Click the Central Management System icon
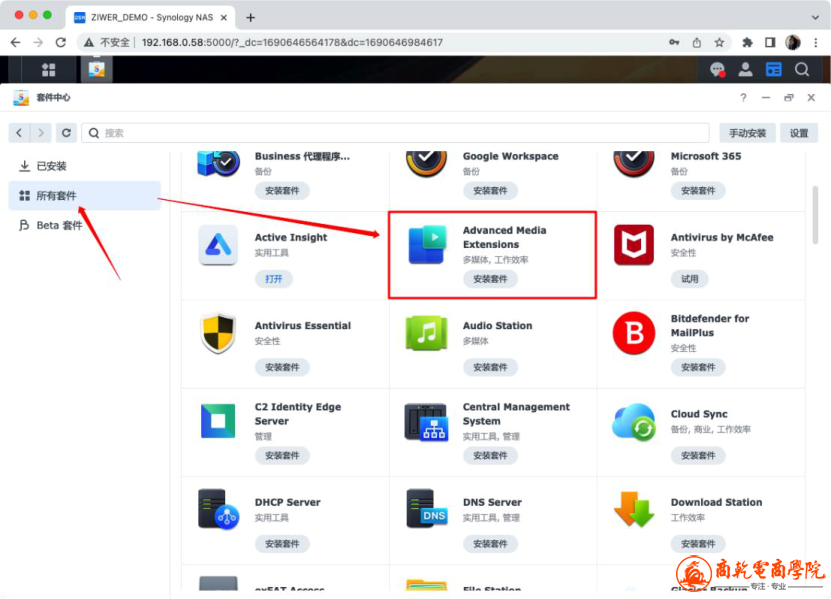Screen dimensions: 831x599 (x=427, y=422)
